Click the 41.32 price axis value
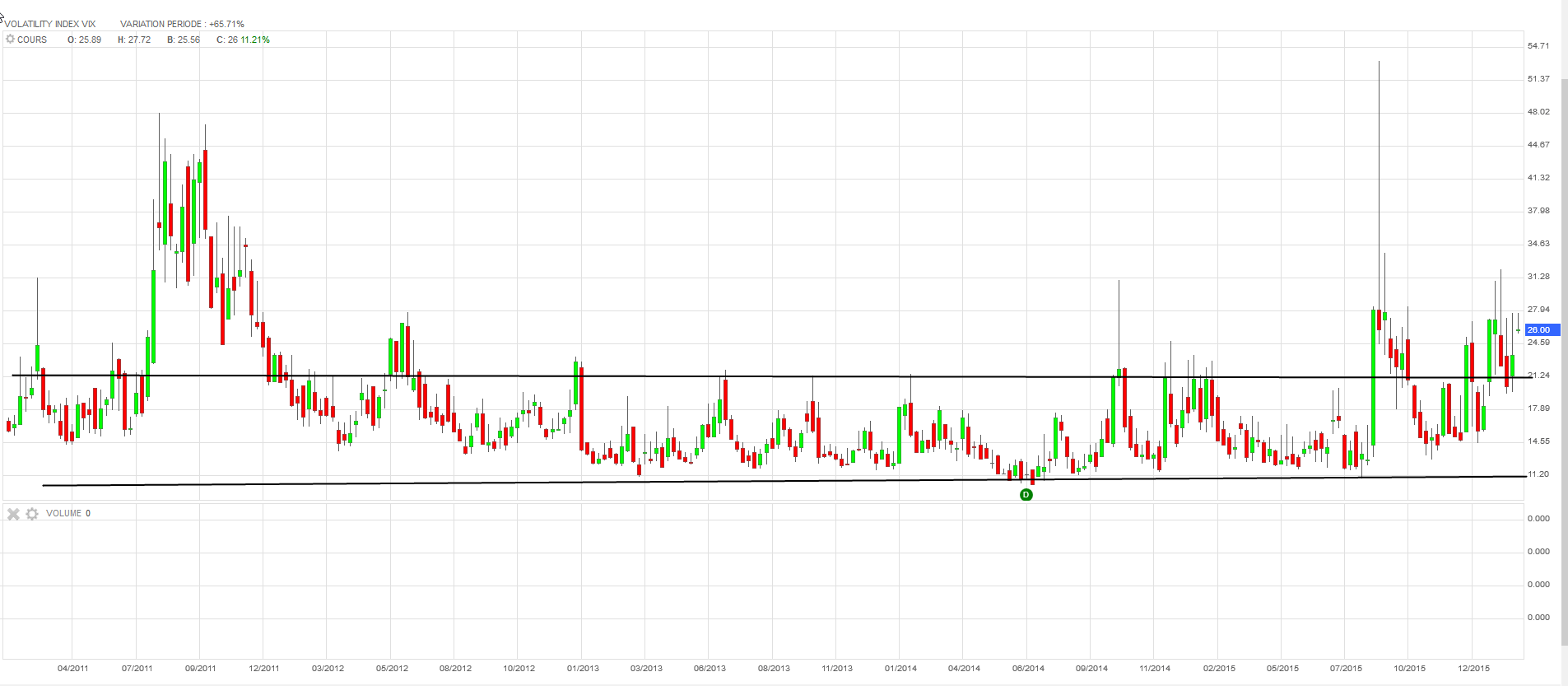The height and width of the screenshot is (686, 1568). [x=1538, y=178]
